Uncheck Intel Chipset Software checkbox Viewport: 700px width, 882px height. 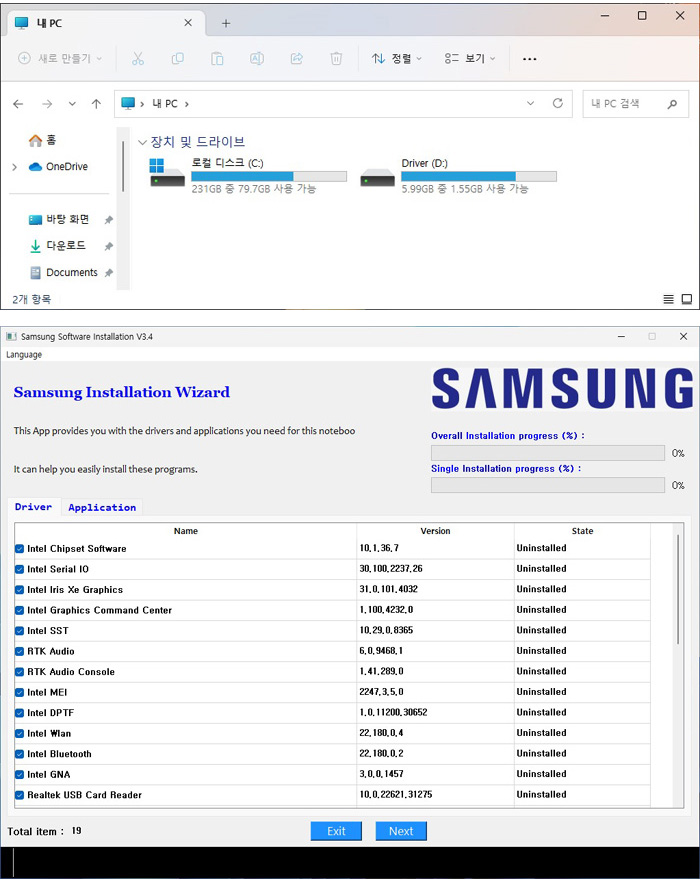[20, 549]
